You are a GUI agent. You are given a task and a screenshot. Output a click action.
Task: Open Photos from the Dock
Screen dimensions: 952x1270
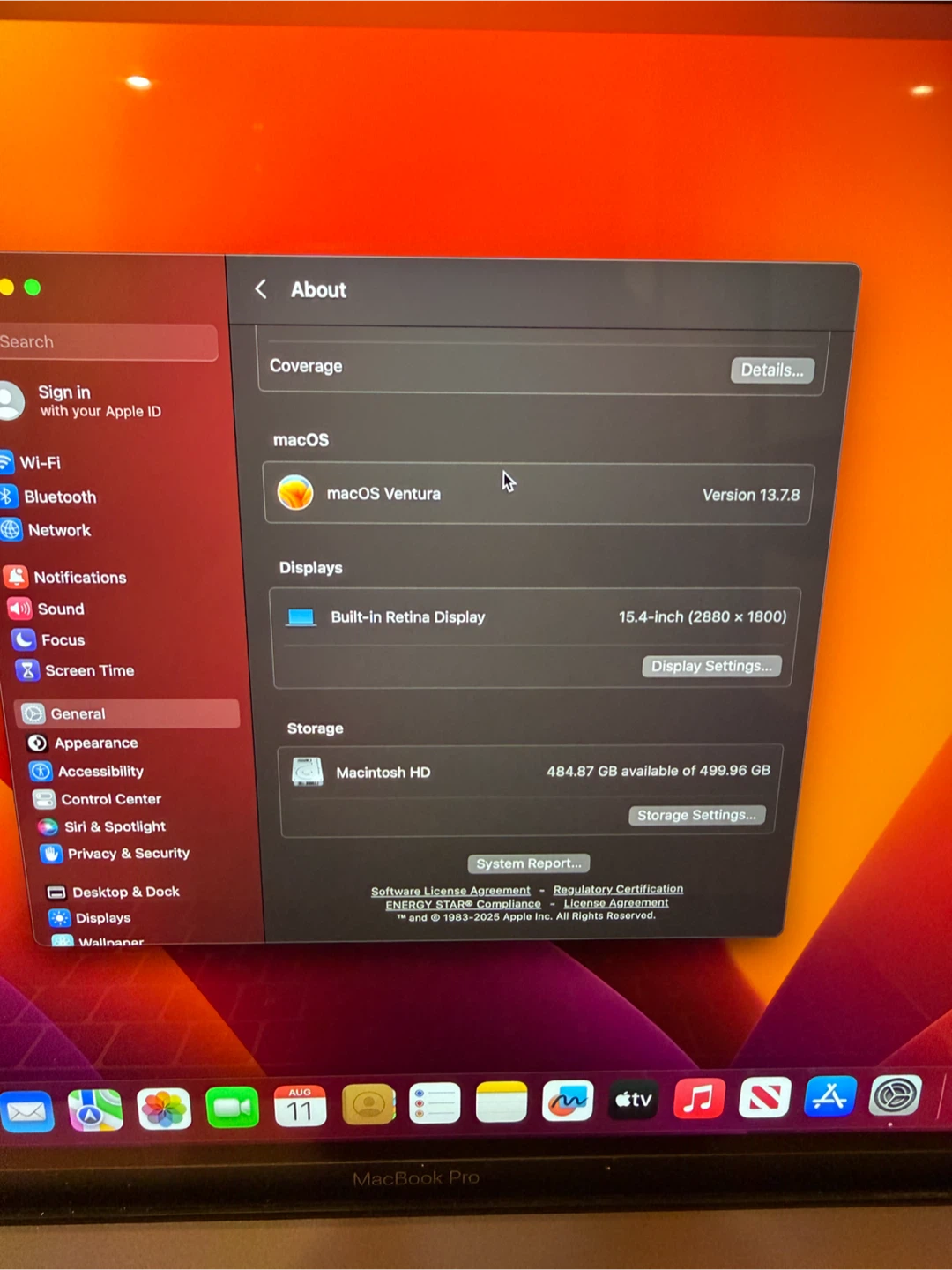pos(164,1109)
